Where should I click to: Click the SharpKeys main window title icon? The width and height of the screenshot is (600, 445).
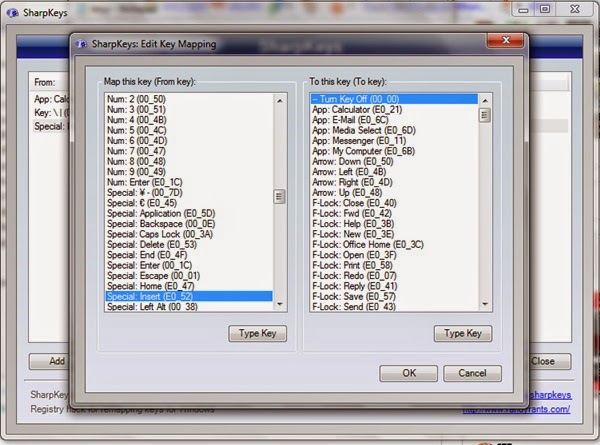pyautogui.click(x=12, y=13)
